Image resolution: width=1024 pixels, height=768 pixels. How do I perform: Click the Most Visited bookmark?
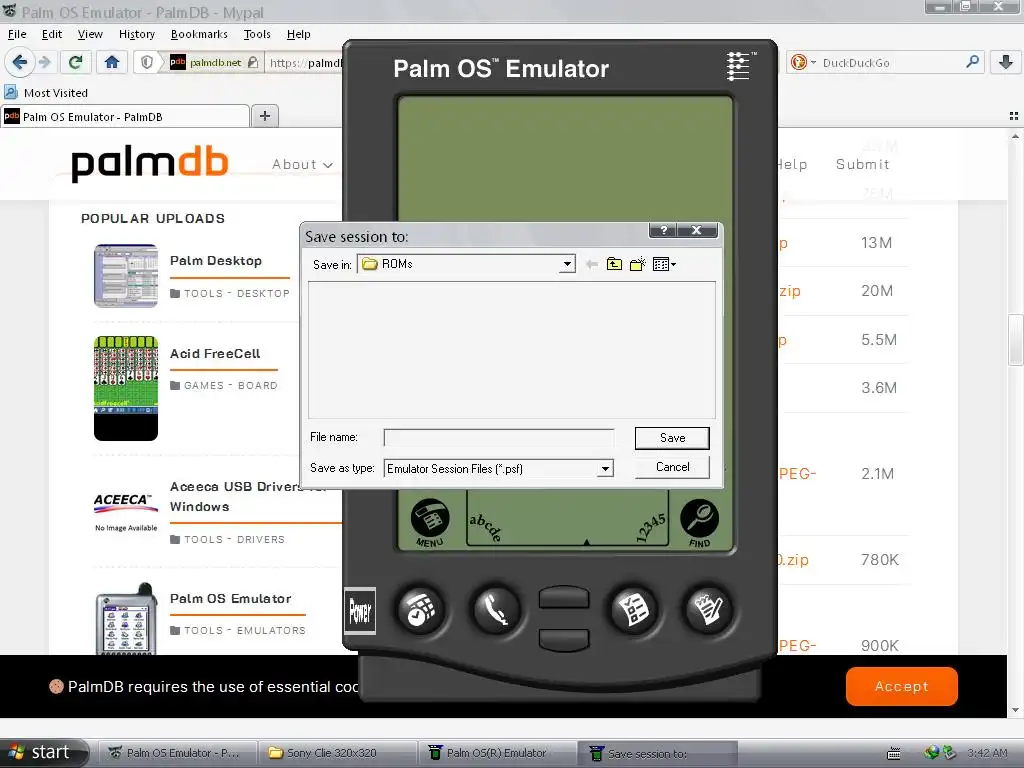tap(46, 92)
